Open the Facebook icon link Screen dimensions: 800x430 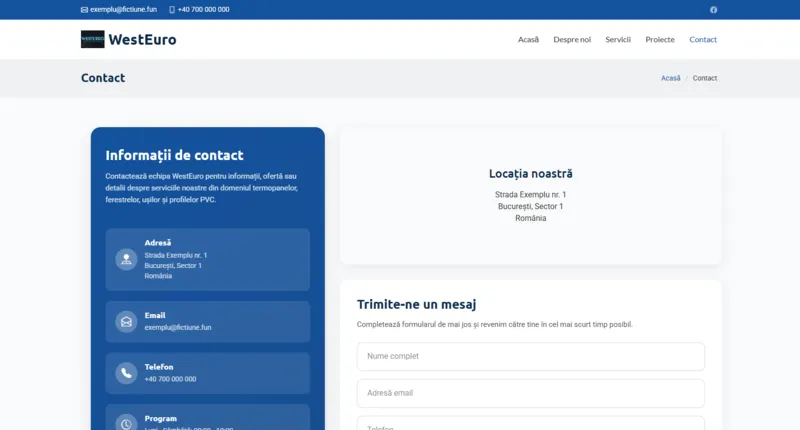[x=713, y=10]
